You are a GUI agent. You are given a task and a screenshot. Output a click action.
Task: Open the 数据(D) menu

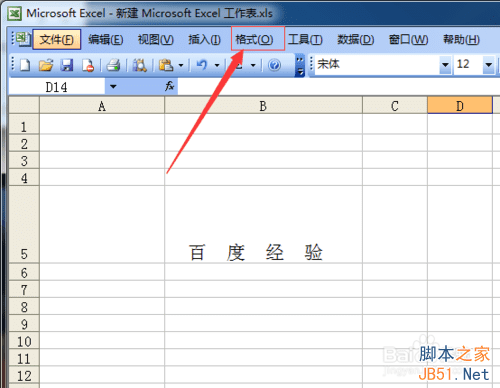(355, 39)
